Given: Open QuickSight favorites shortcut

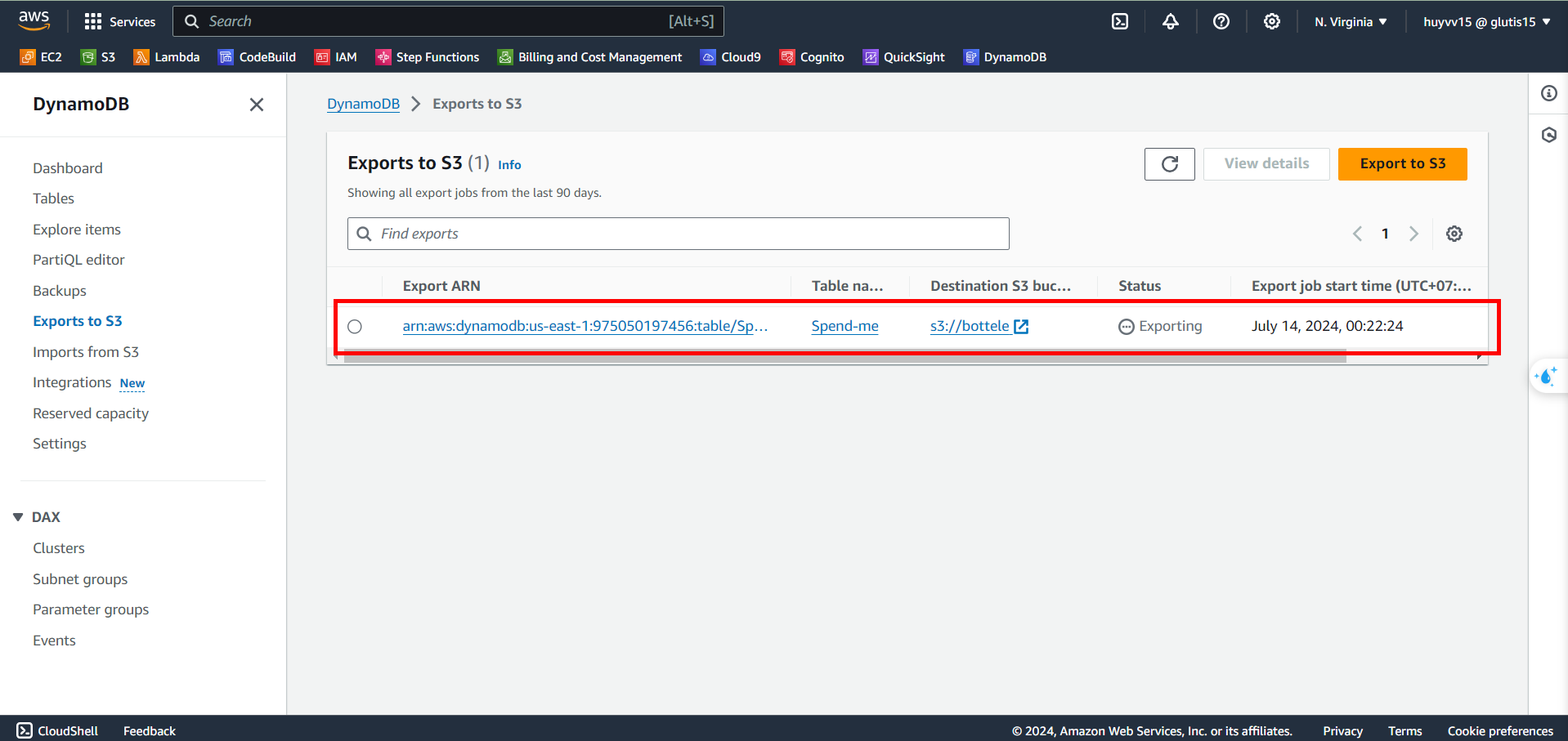Looking at the screenshot, I should [904, 56].
